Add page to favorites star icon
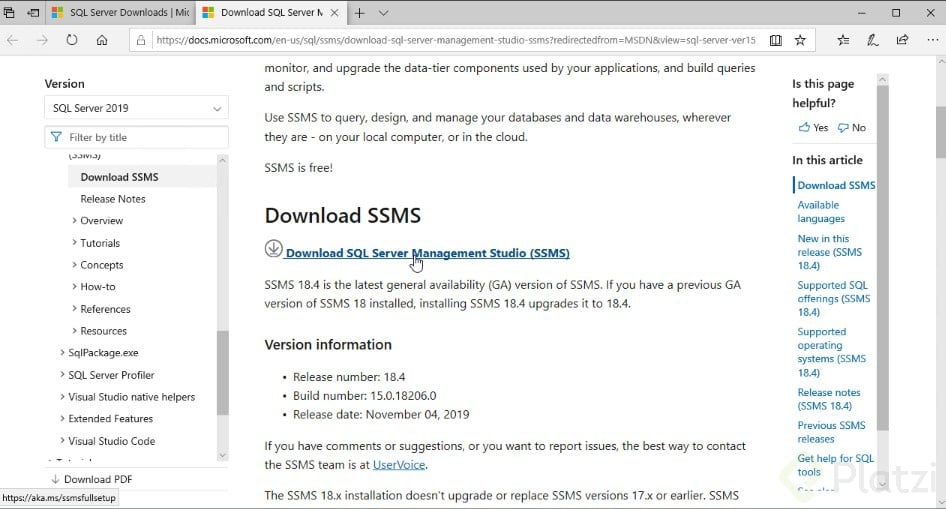 coord(800,40)
